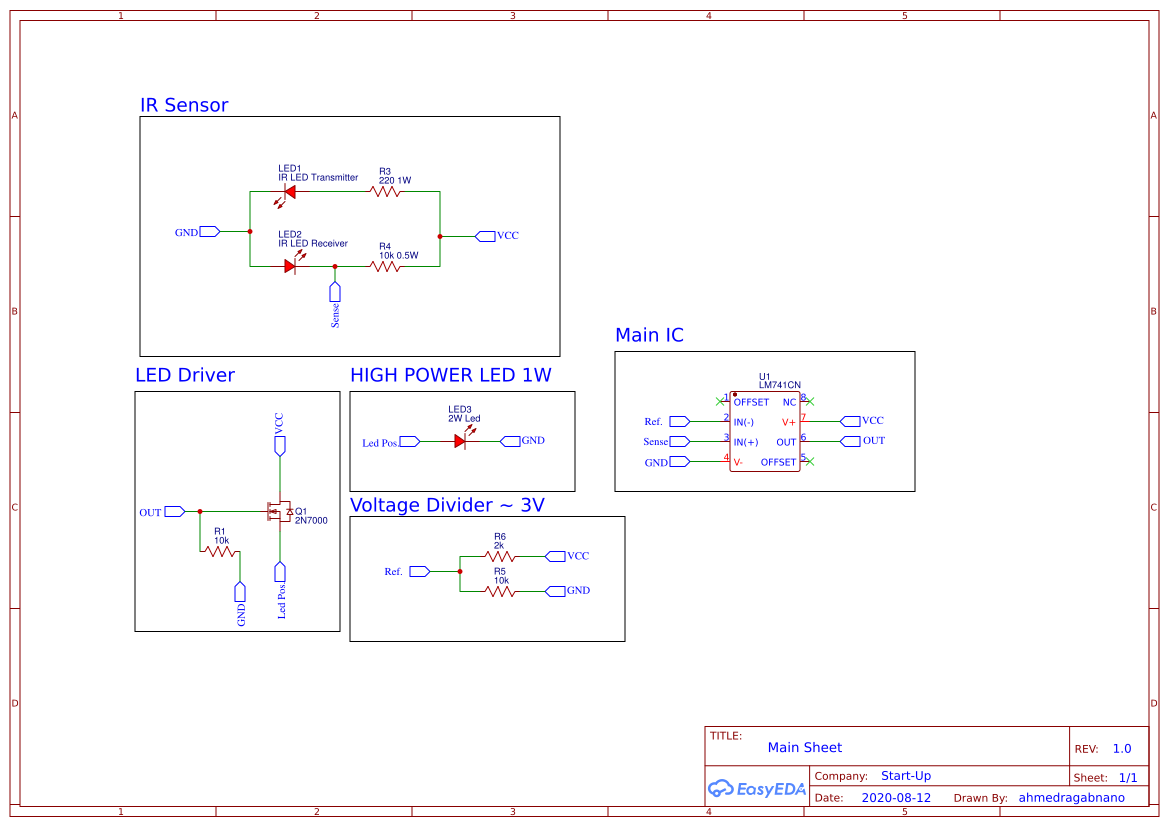1169x827 pixels.
Task: Click the '2W Led' label of LED3
Action: click(464, 418)
